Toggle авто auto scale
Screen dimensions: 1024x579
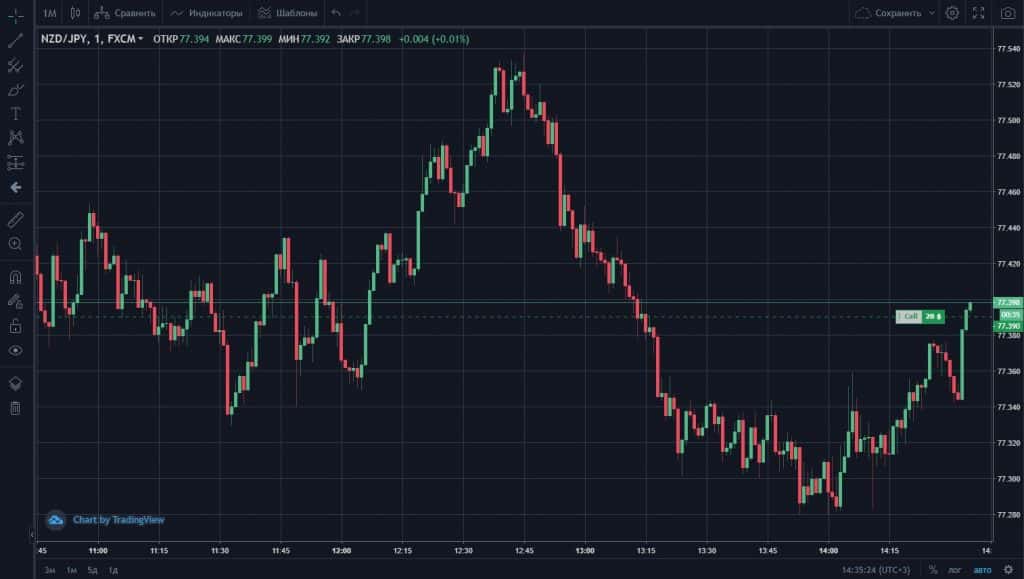(982, 570)
